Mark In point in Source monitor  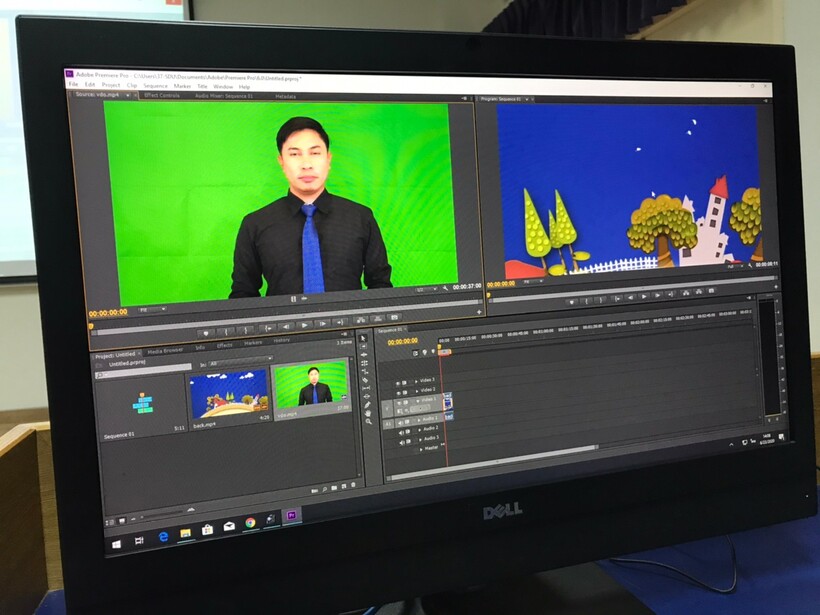(226, 332)
